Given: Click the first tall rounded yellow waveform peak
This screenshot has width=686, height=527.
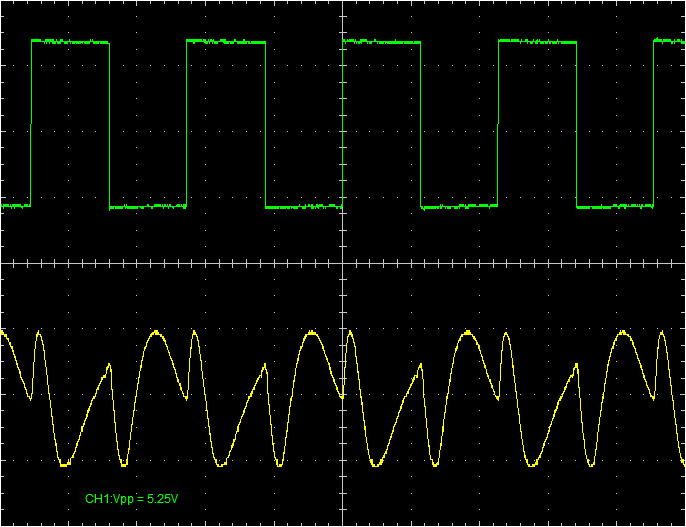Looking at the screenshot, I should coord(155,333).
